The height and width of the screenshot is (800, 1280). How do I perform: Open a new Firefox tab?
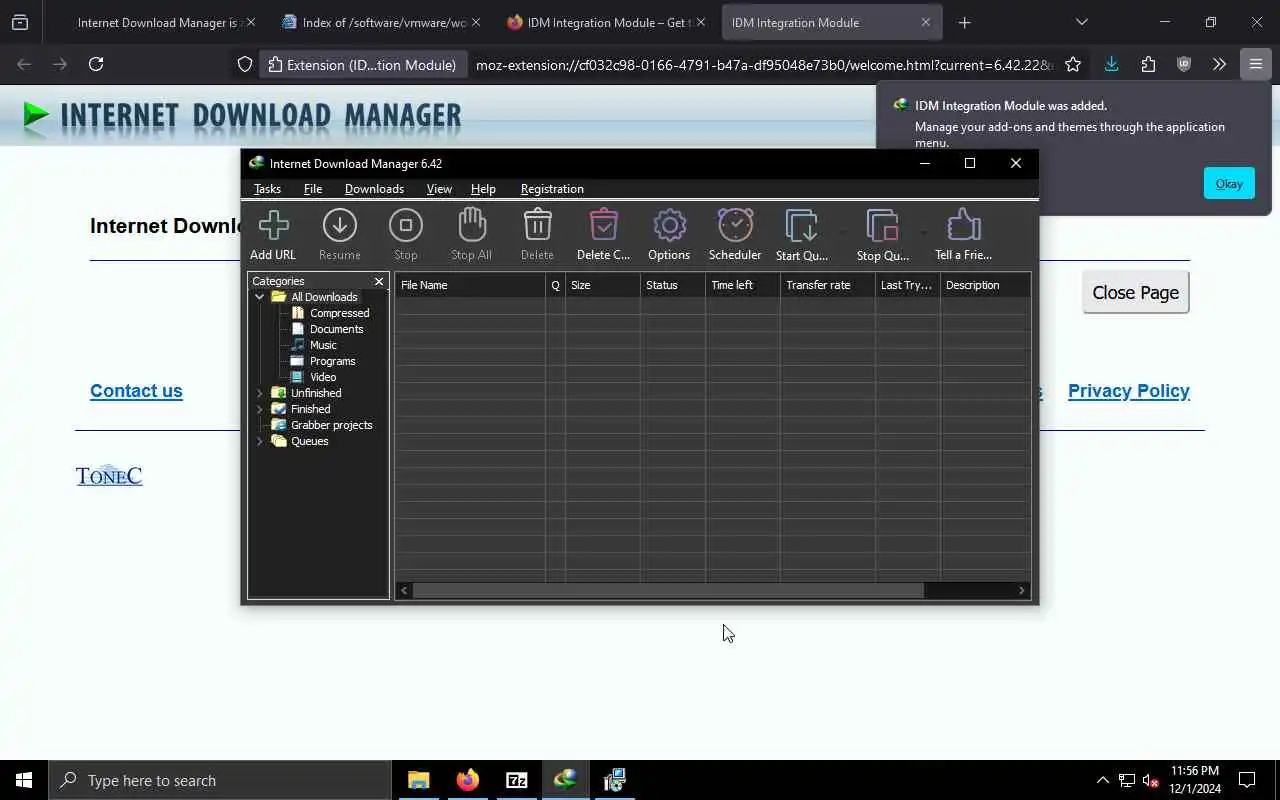pos(964,22)
